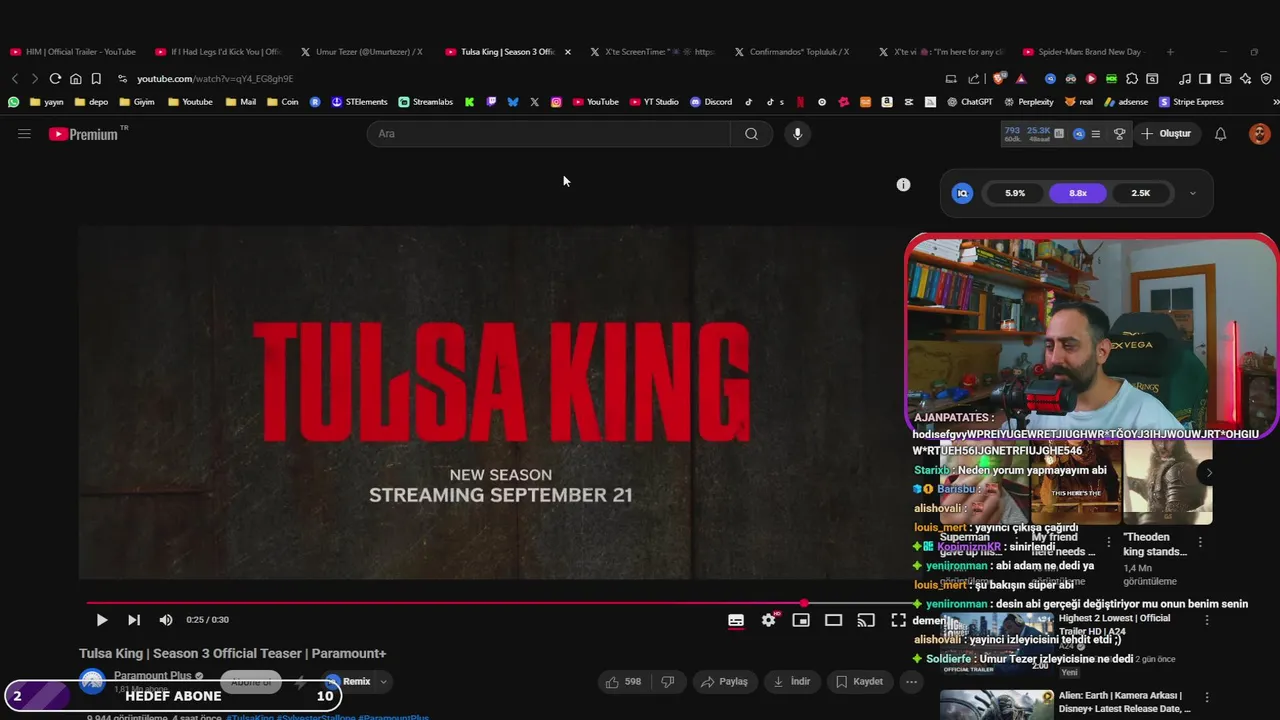Open Discord bookmark
The width and height of the screenshot is (1280, 720).
tap(711, 102)
